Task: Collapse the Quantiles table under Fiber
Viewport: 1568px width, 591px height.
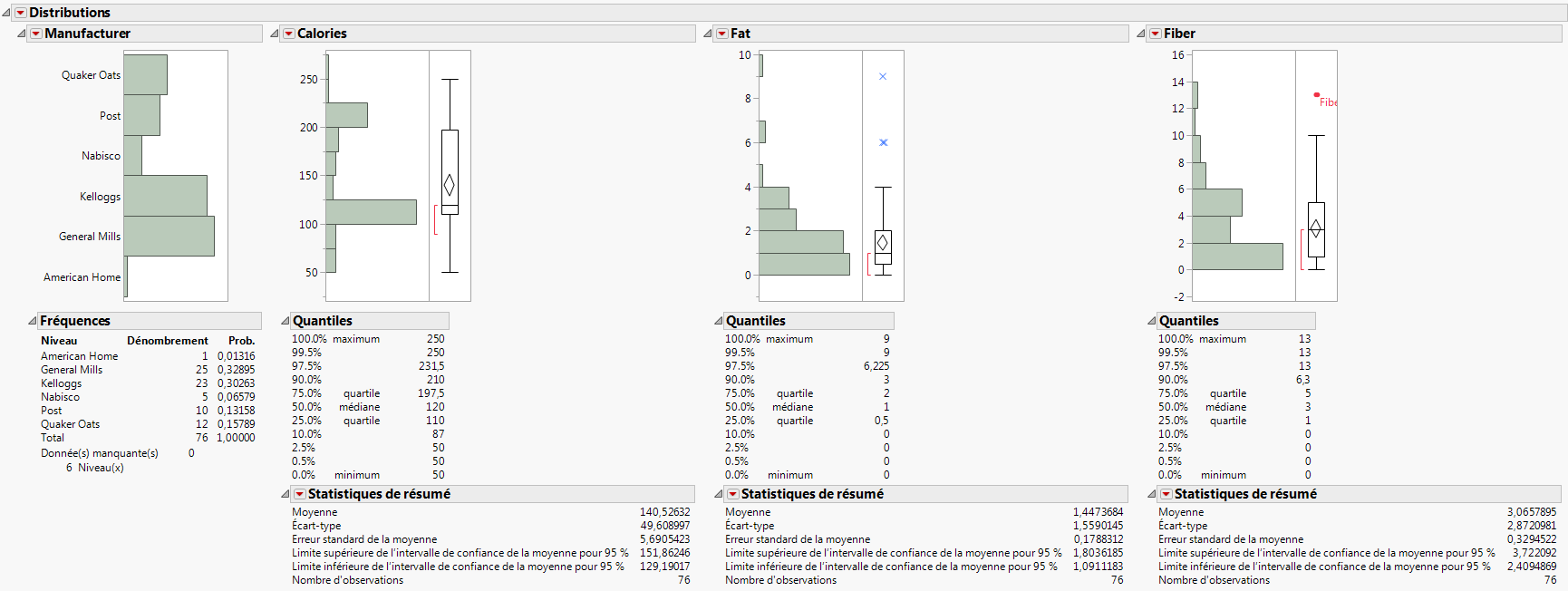Action: [1152, 321]
